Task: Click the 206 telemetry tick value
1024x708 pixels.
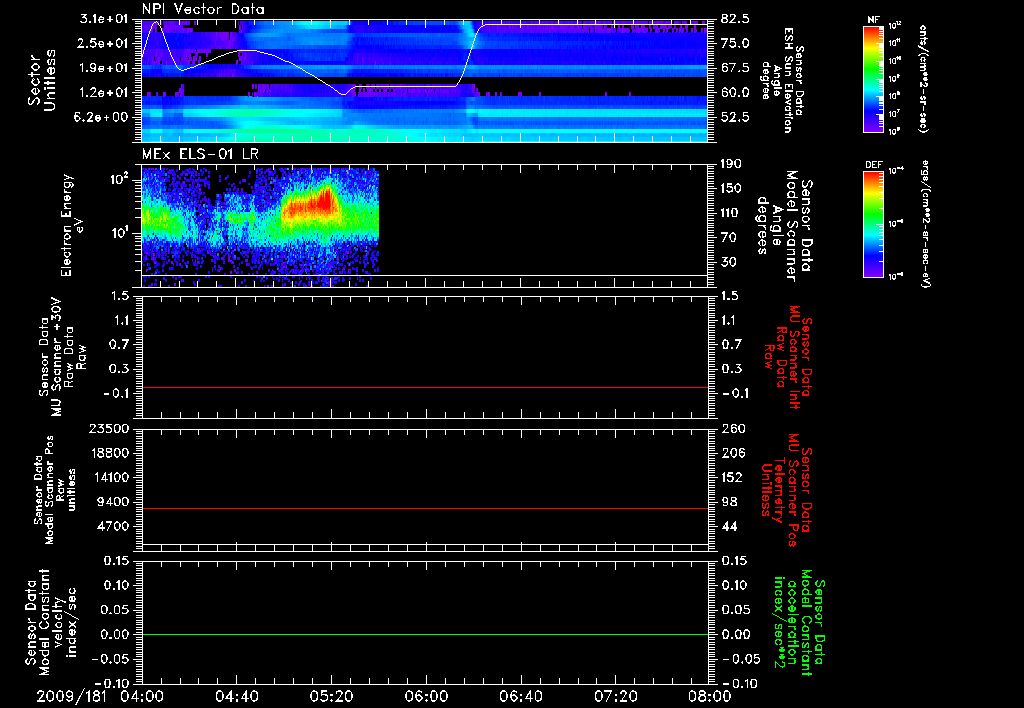Action: tap(733, 453)
